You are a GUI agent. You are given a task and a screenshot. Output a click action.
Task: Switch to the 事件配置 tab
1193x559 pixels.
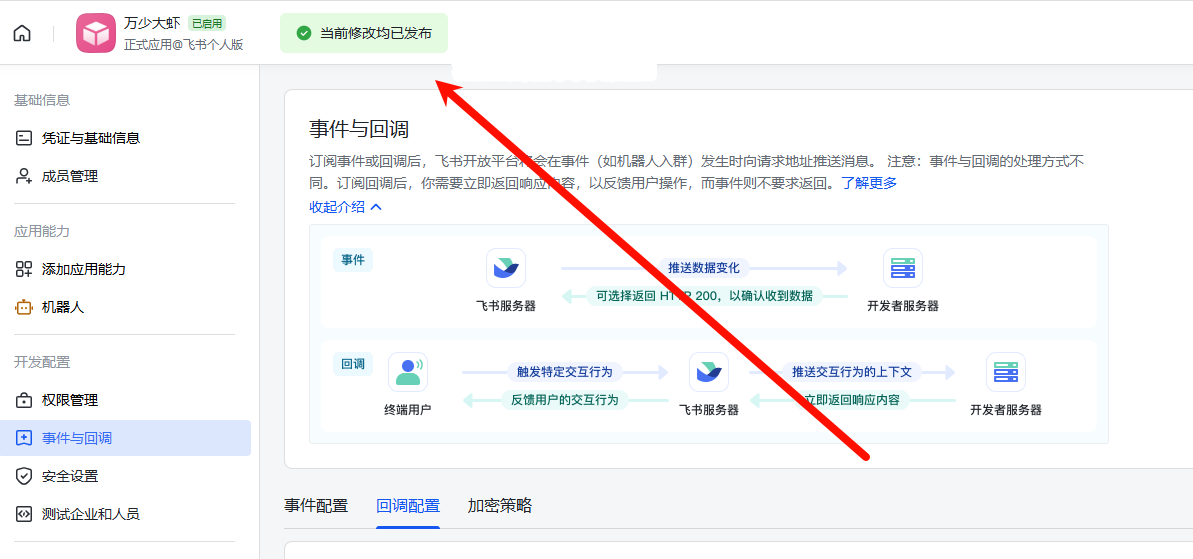pos(316,506)
